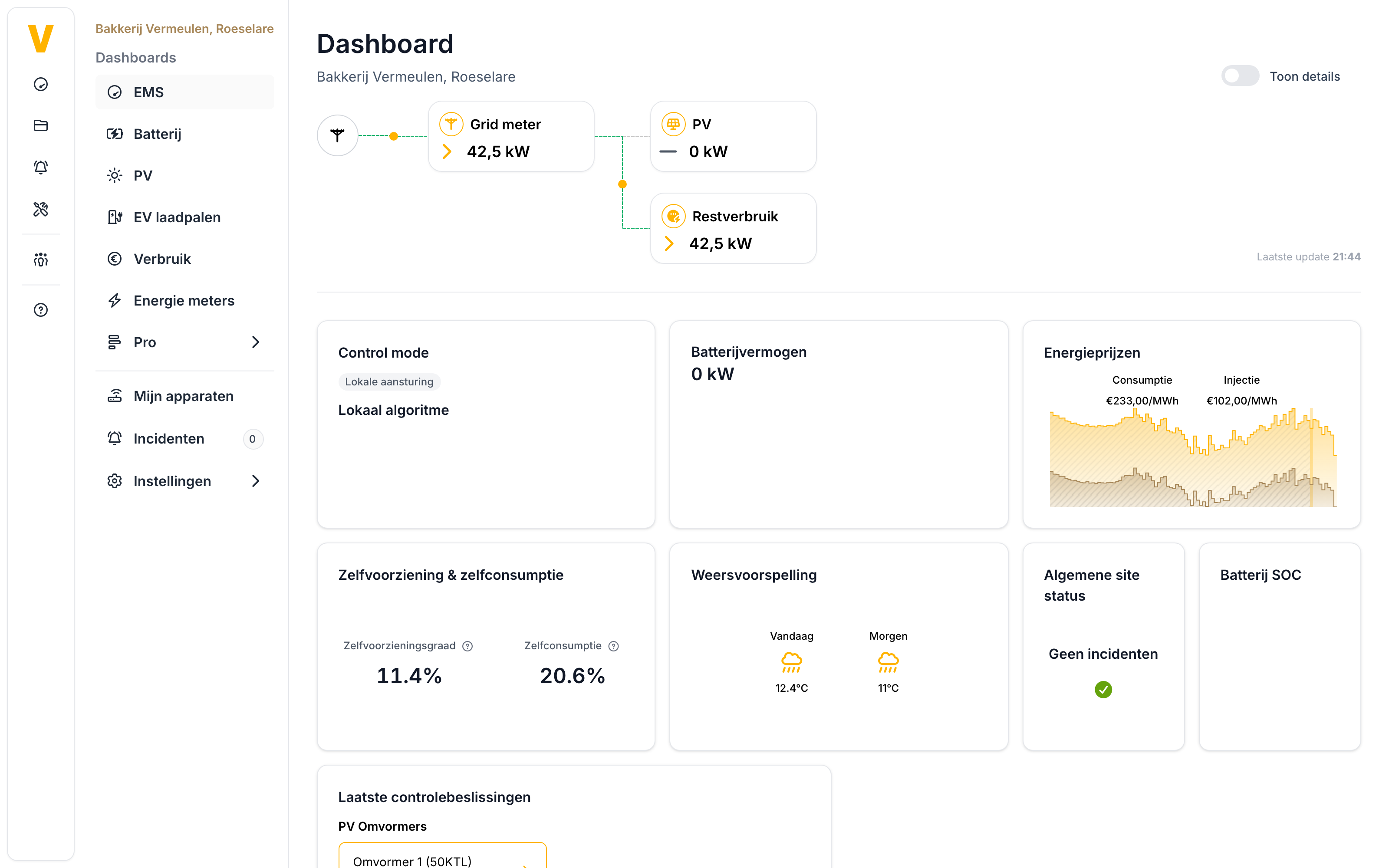Screen dimensions: 1389x868
Task: Click the Batterijvermogen 0 kW value
Action: click(712, 374)
